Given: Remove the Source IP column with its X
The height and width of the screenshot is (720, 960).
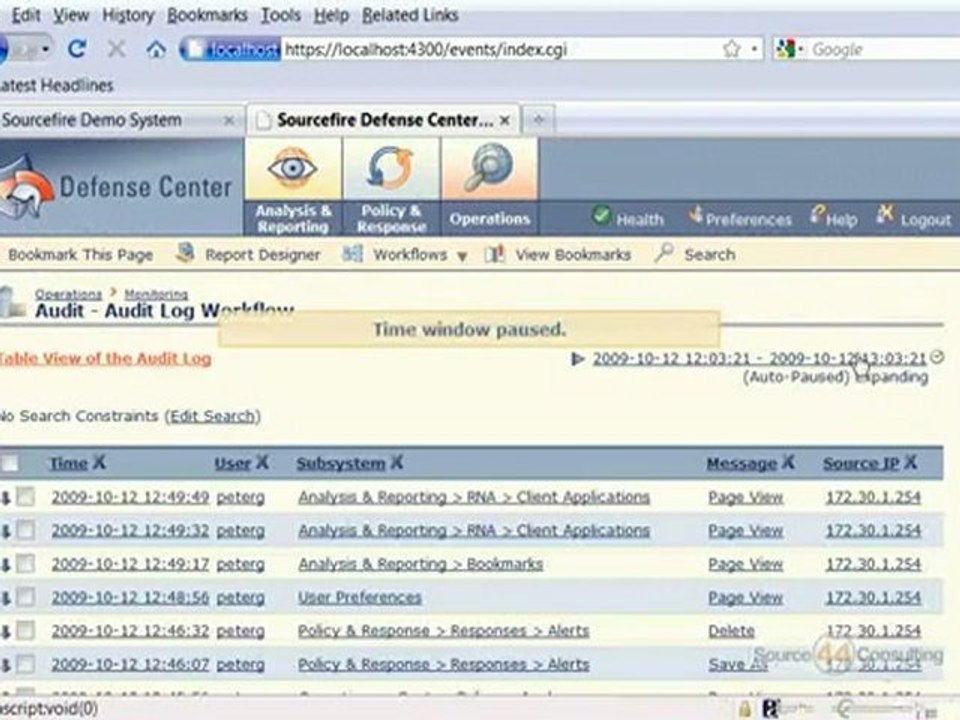Looking at the screenshot, I should coord(911,462).
